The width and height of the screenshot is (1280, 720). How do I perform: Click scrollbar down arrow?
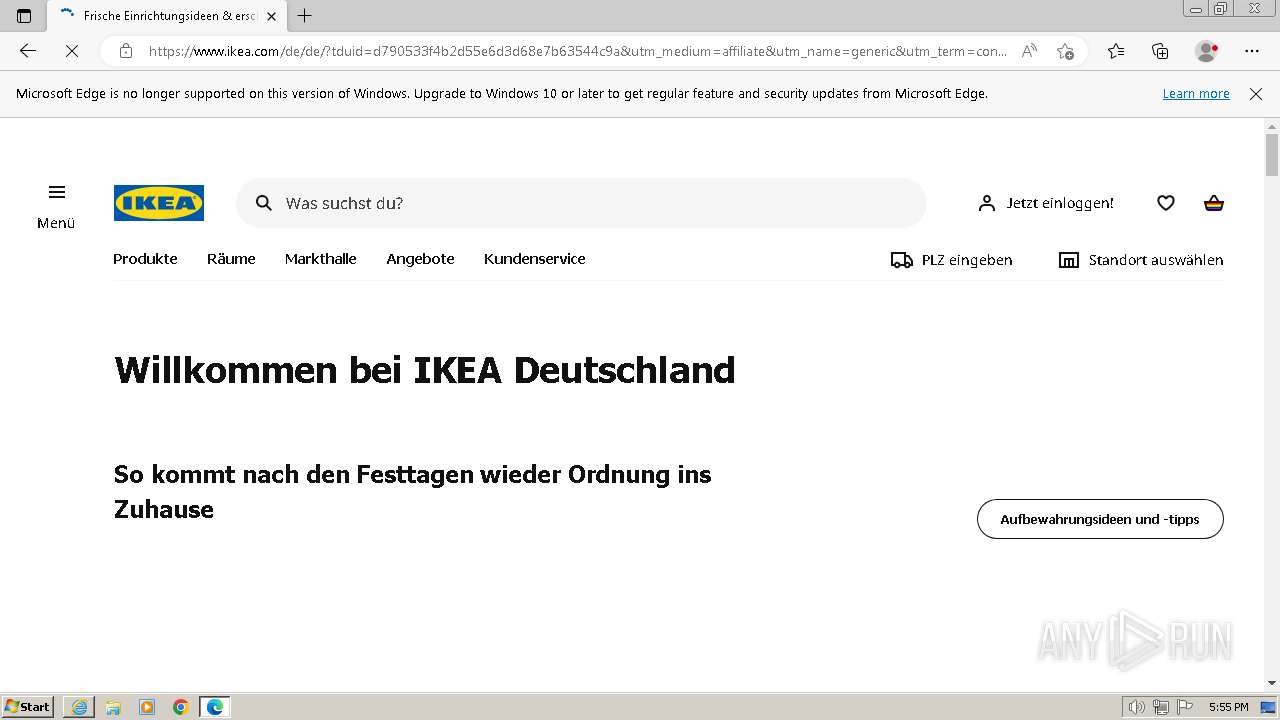(1272, 683)
